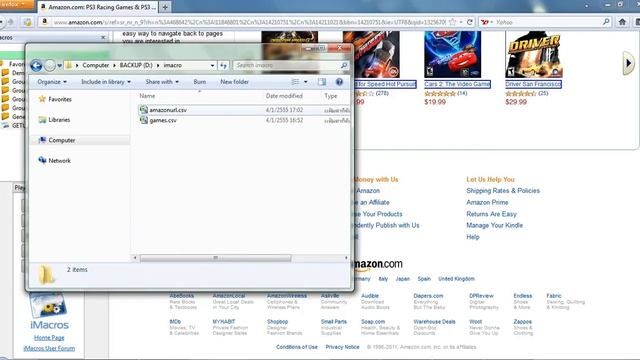This screenshot has height=360, width=640.
Task: Open Manage Your Kindle link
Action: (494, 225)
